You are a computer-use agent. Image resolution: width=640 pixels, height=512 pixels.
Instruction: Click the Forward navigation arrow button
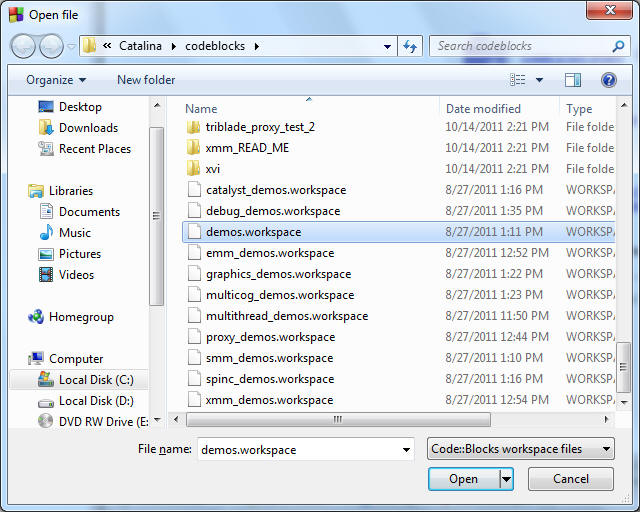(51, 46)
